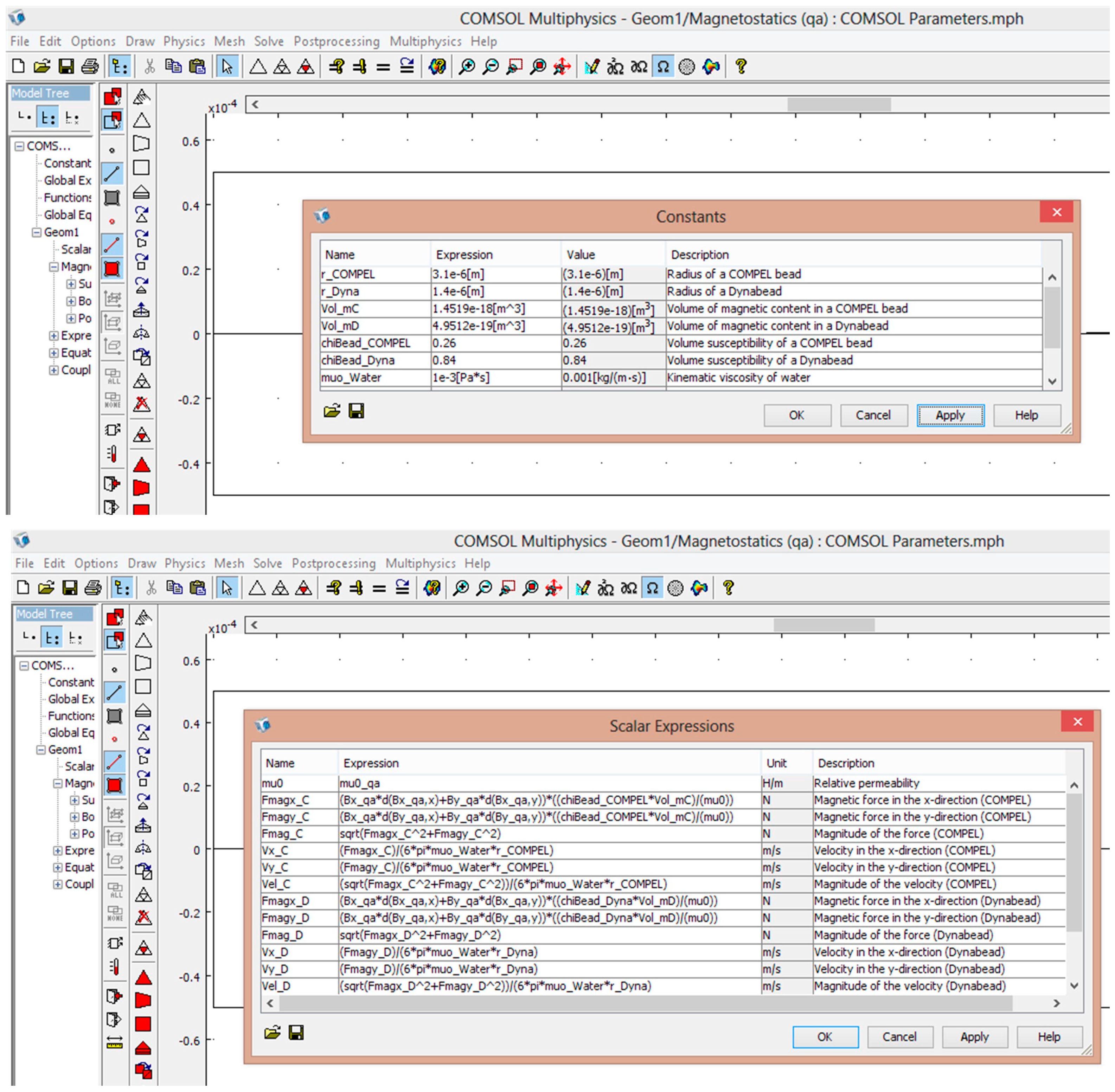Open the Postprocessing menu in the upper window
The width and height of the screenshot is (1115, 1092).
point(336,41)
